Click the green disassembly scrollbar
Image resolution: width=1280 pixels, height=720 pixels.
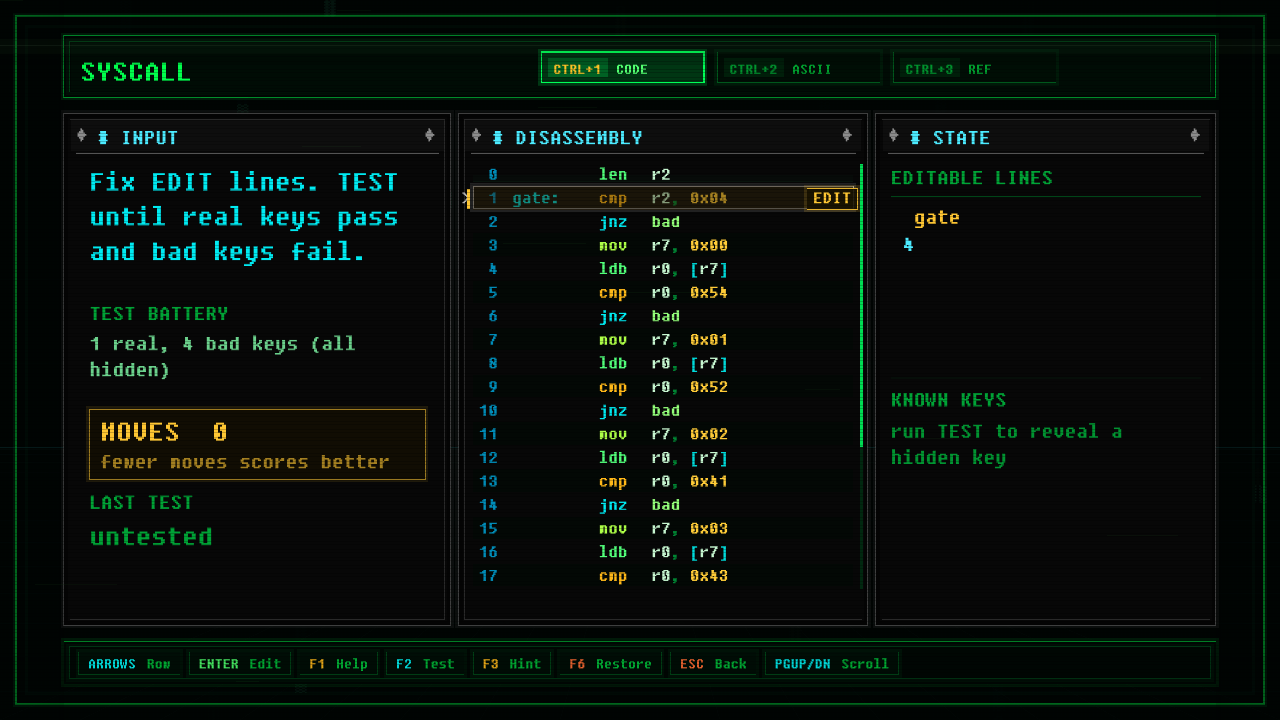[x=861, y=305]
